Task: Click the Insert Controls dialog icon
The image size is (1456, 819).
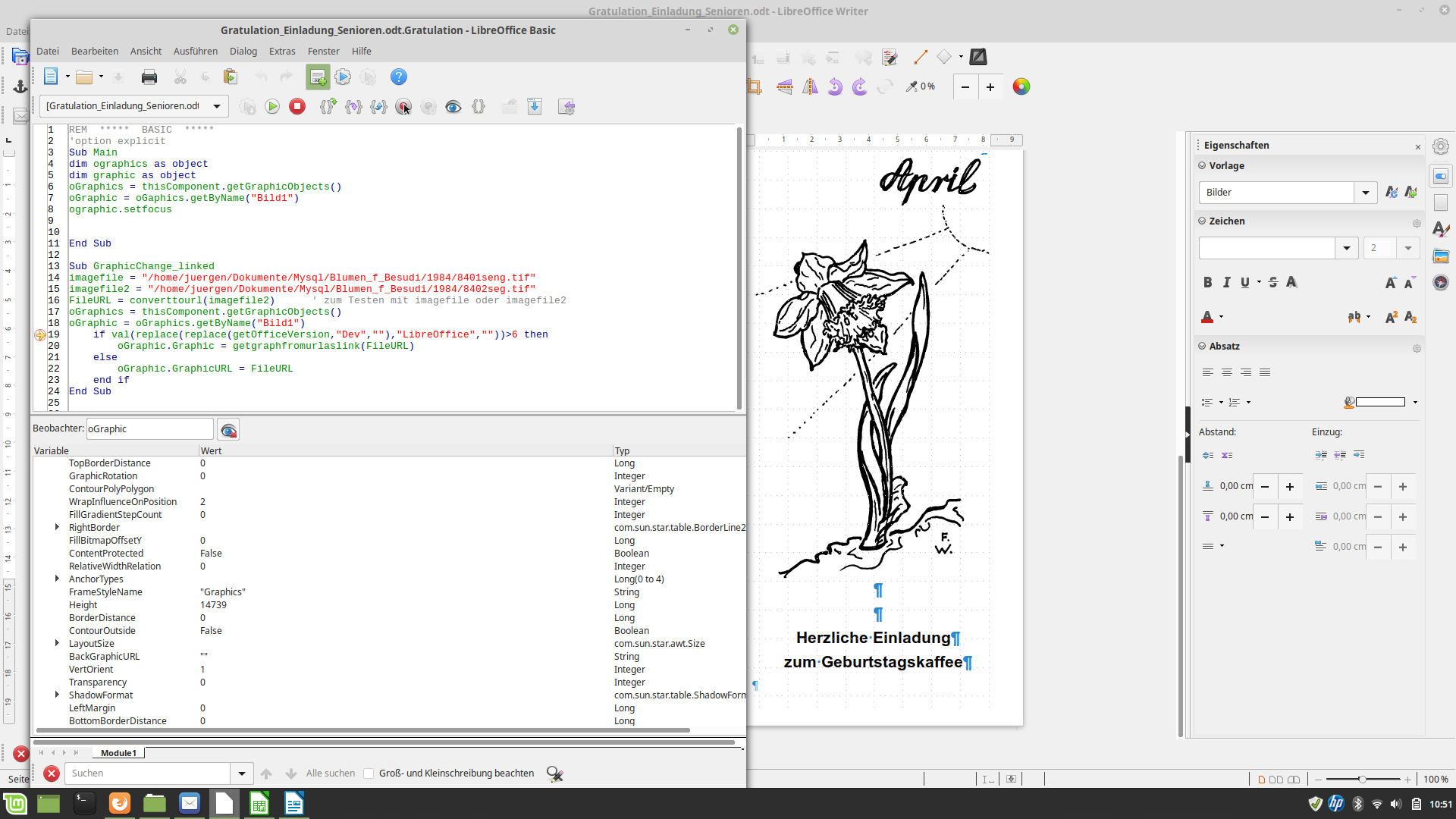Action: (x=318, y=77)
